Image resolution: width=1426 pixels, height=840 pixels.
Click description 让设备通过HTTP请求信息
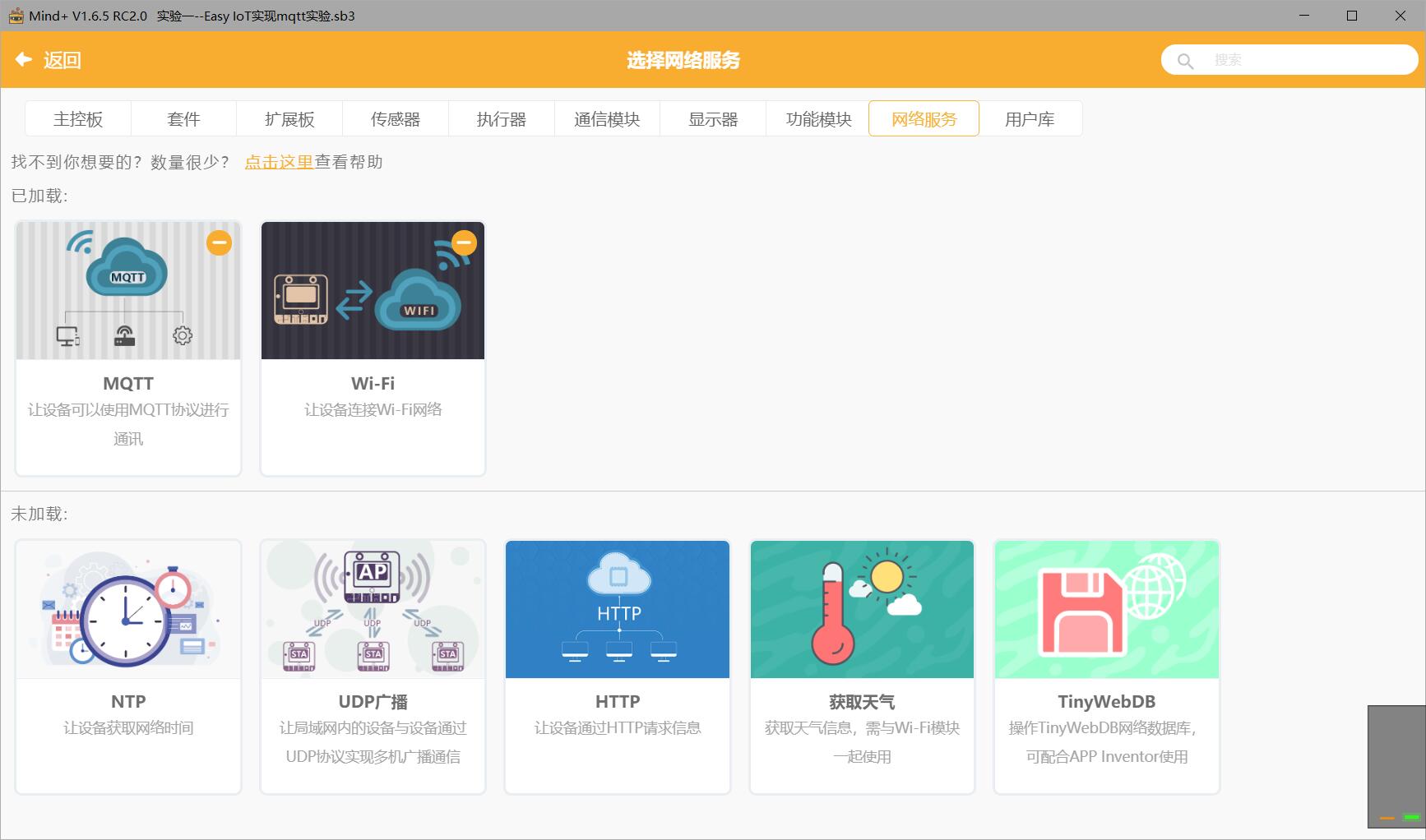pos(618,727)
